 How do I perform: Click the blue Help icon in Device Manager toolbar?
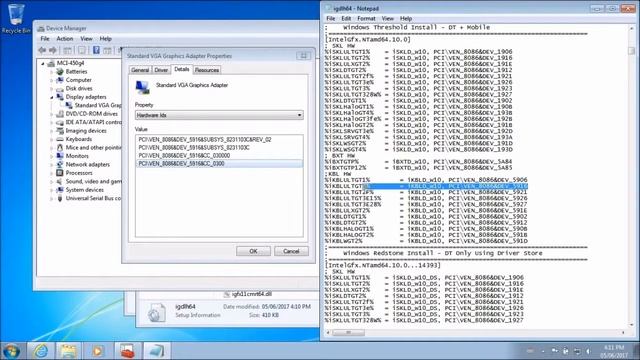coord(96,50)
